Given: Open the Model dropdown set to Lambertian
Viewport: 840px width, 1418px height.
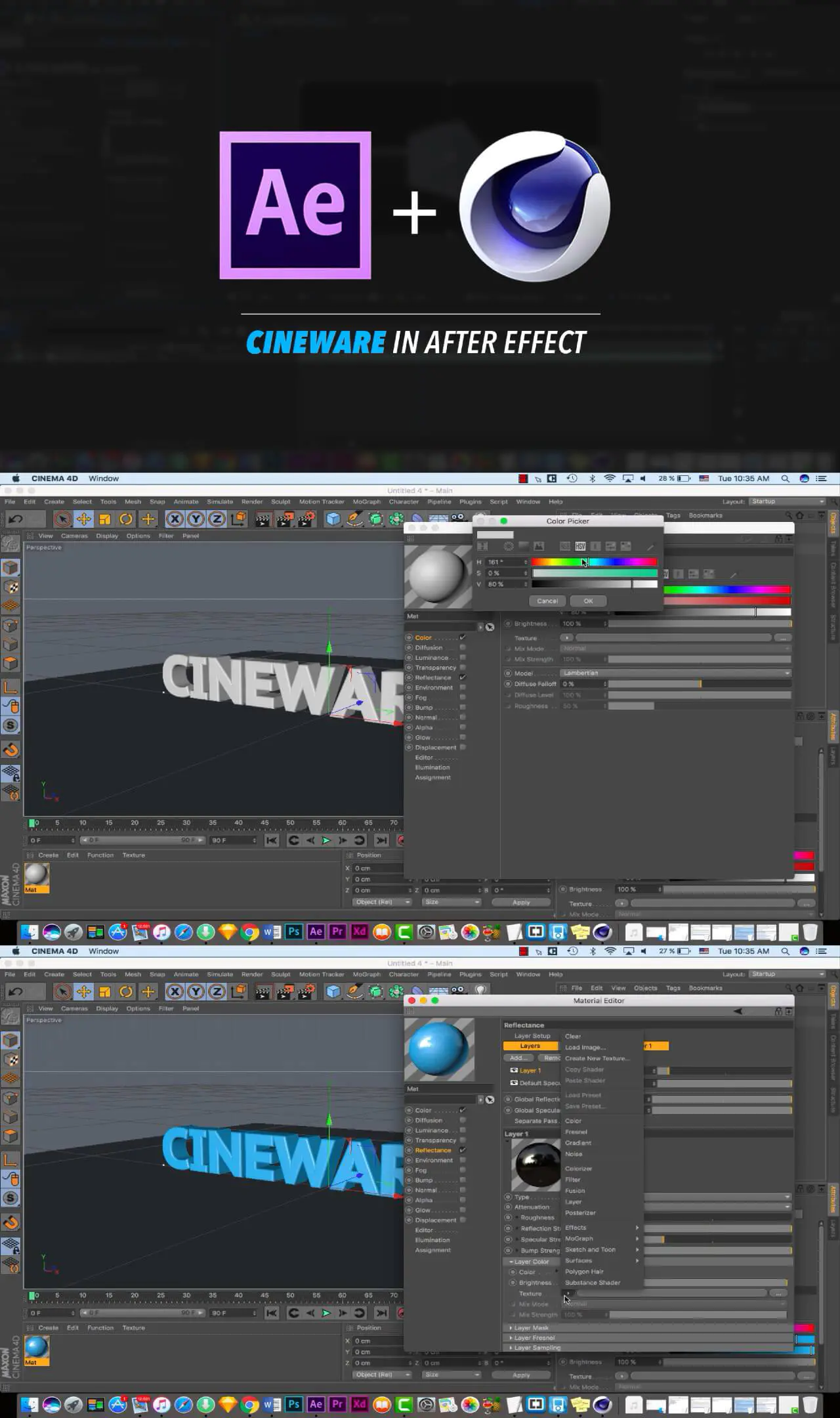Looking at the screenshot, I should coord(676,673).
